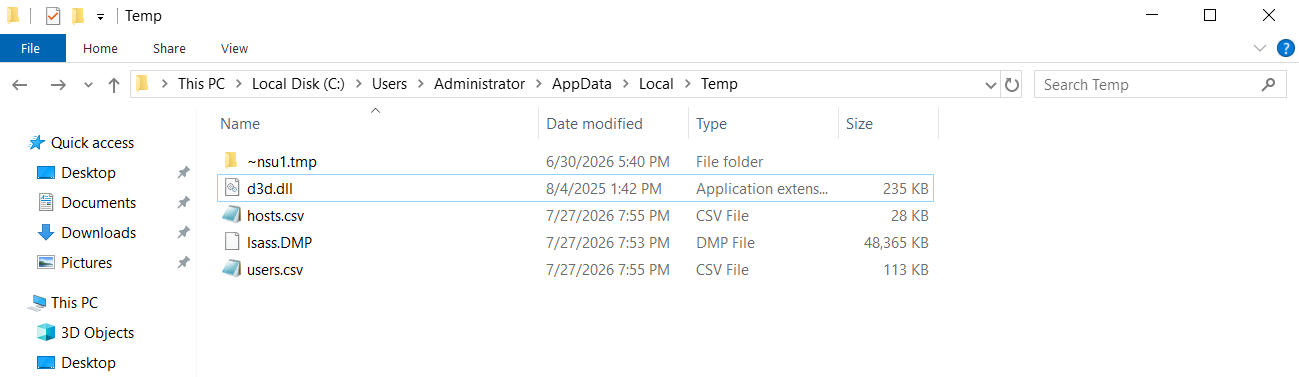
Task: Select the hosts.csv file
Action: pyautogui.click(x=575, y=215)
